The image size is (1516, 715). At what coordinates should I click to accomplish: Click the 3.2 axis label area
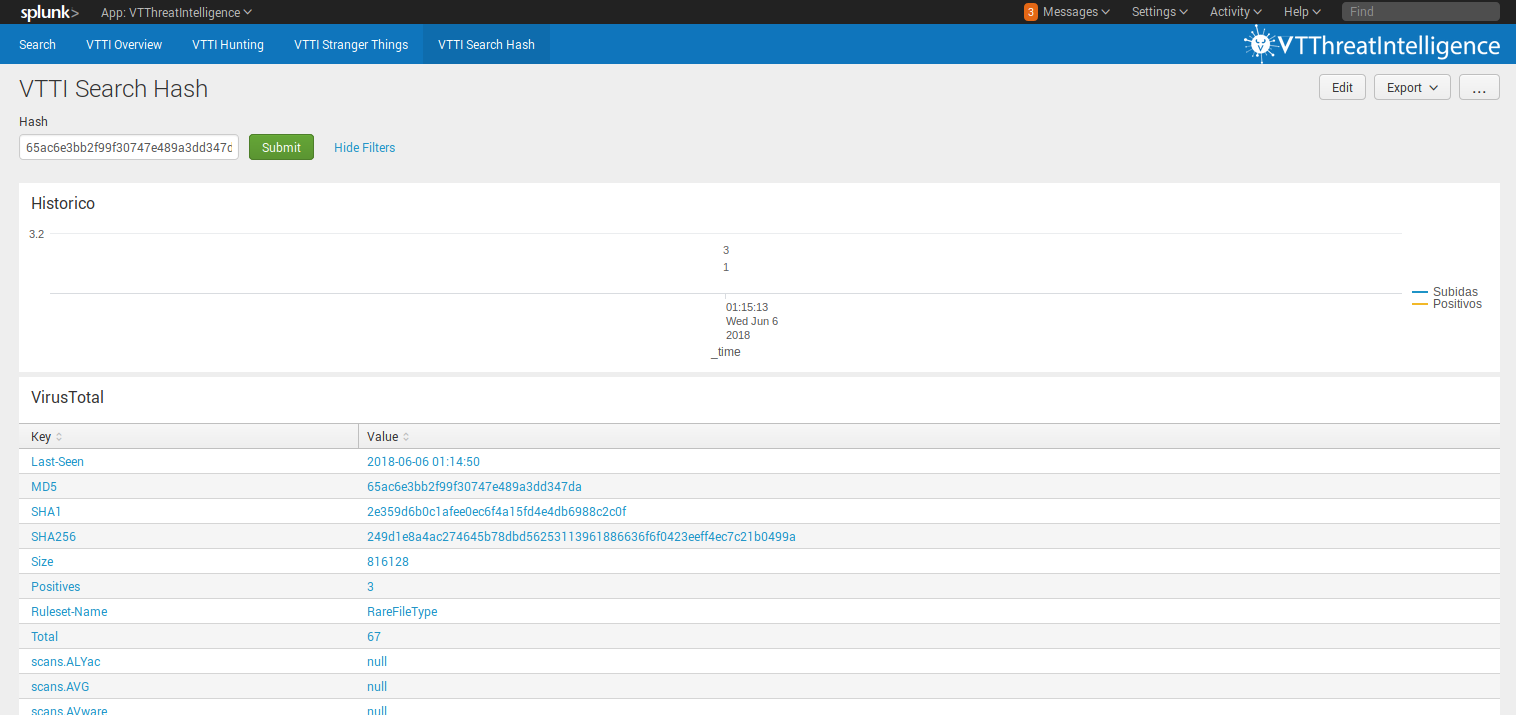point(36,233)
